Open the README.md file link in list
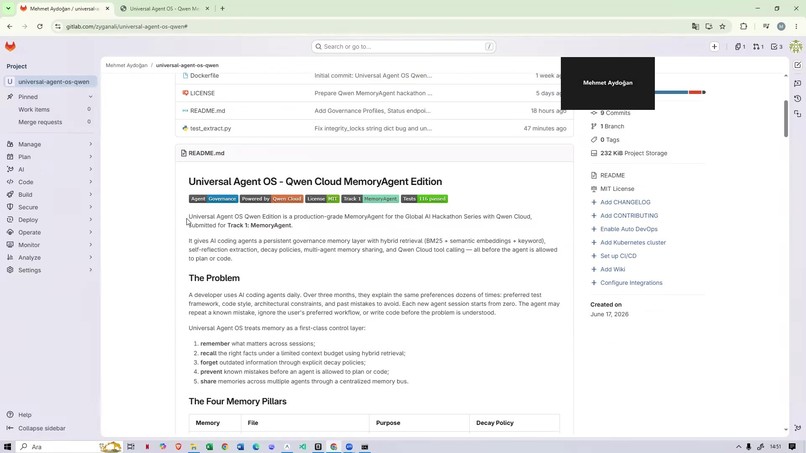Viewport: 806px width, 453px height. pos(208,111)
